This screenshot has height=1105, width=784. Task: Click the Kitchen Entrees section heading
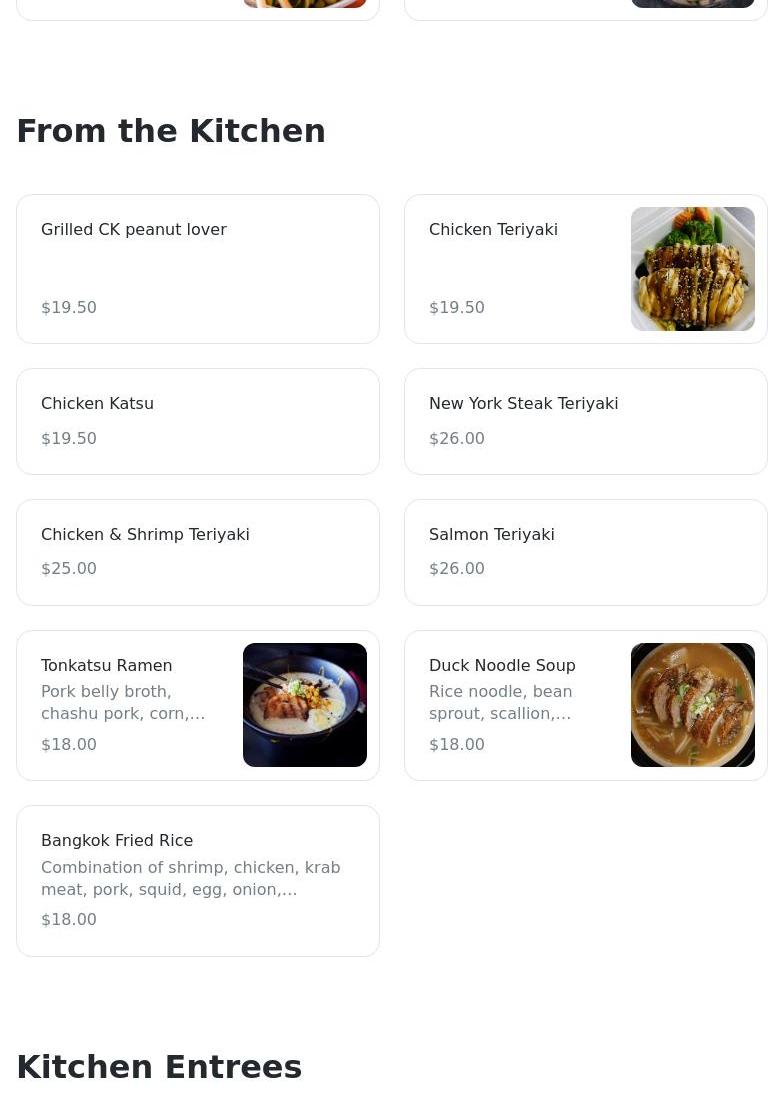[159, 1067]
